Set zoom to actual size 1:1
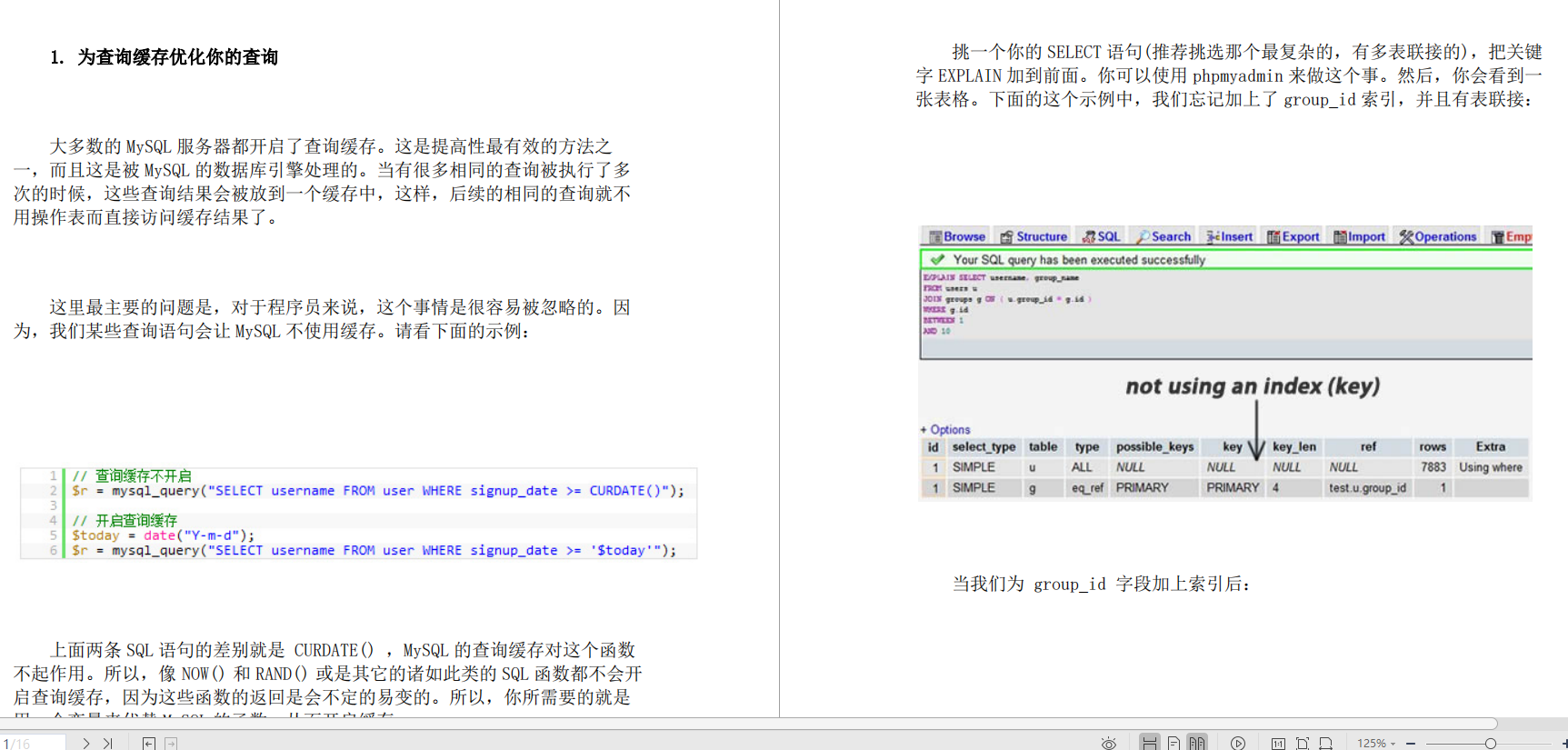This screenshot has height=750, width=1568. coord(1278,744)
